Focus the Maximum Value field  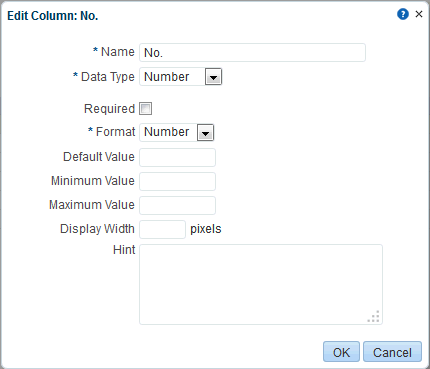coord(177,205)
